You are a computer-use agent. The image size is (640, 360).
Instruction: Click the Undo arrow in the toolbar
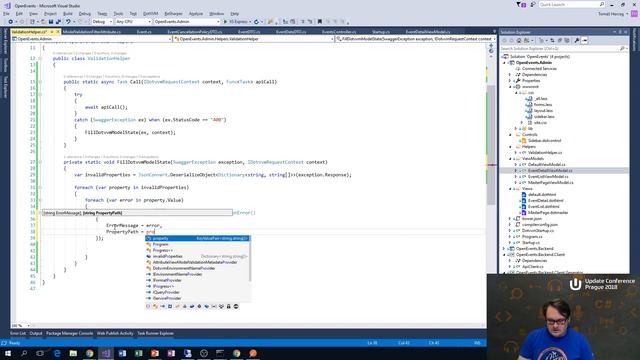(68, 22)
